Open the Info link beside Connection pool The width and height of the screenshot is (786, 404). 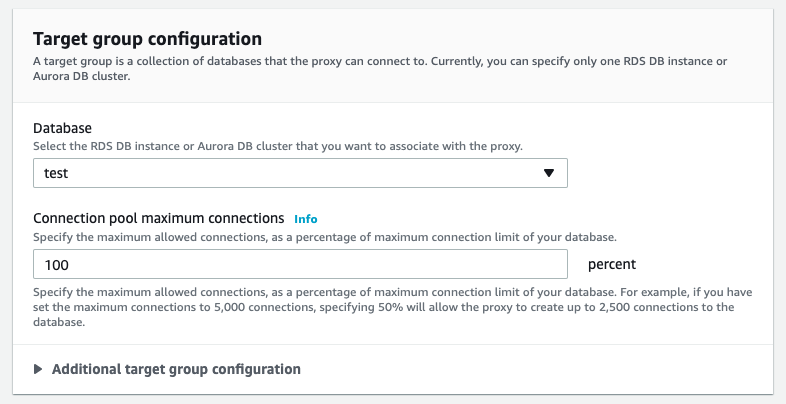coord(306,218)
